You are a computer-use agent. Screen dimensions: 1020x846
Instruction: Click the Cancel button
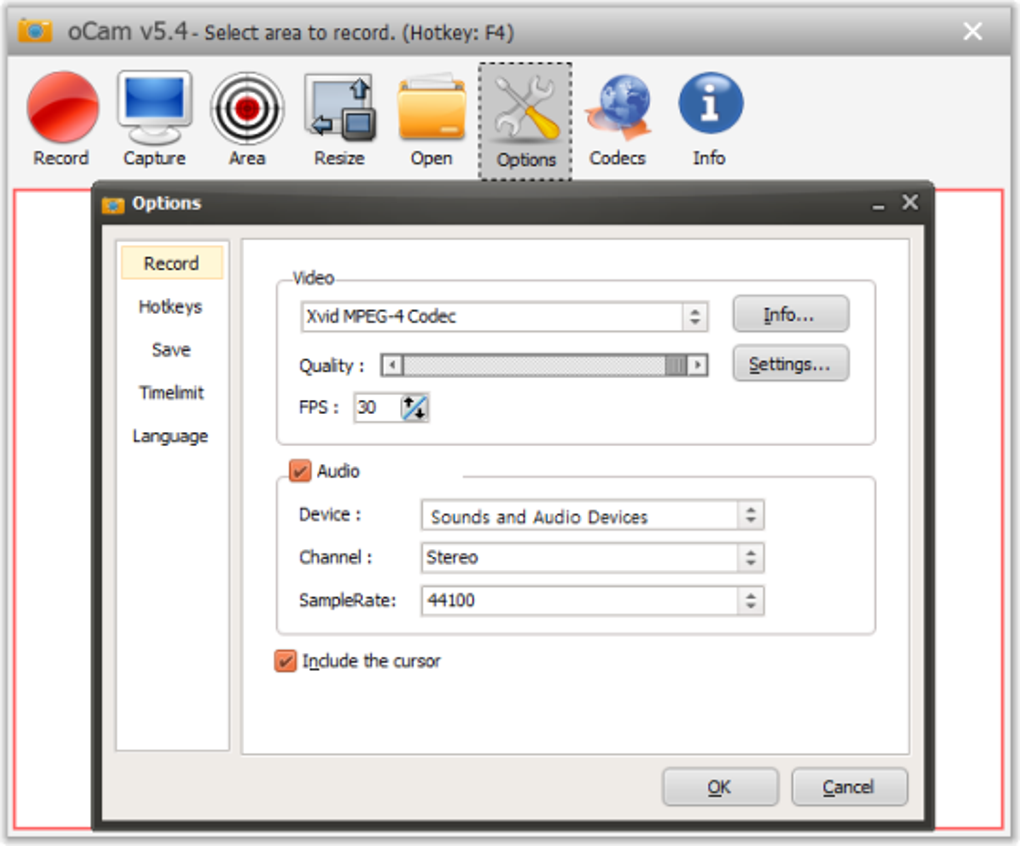pos(849,787)
